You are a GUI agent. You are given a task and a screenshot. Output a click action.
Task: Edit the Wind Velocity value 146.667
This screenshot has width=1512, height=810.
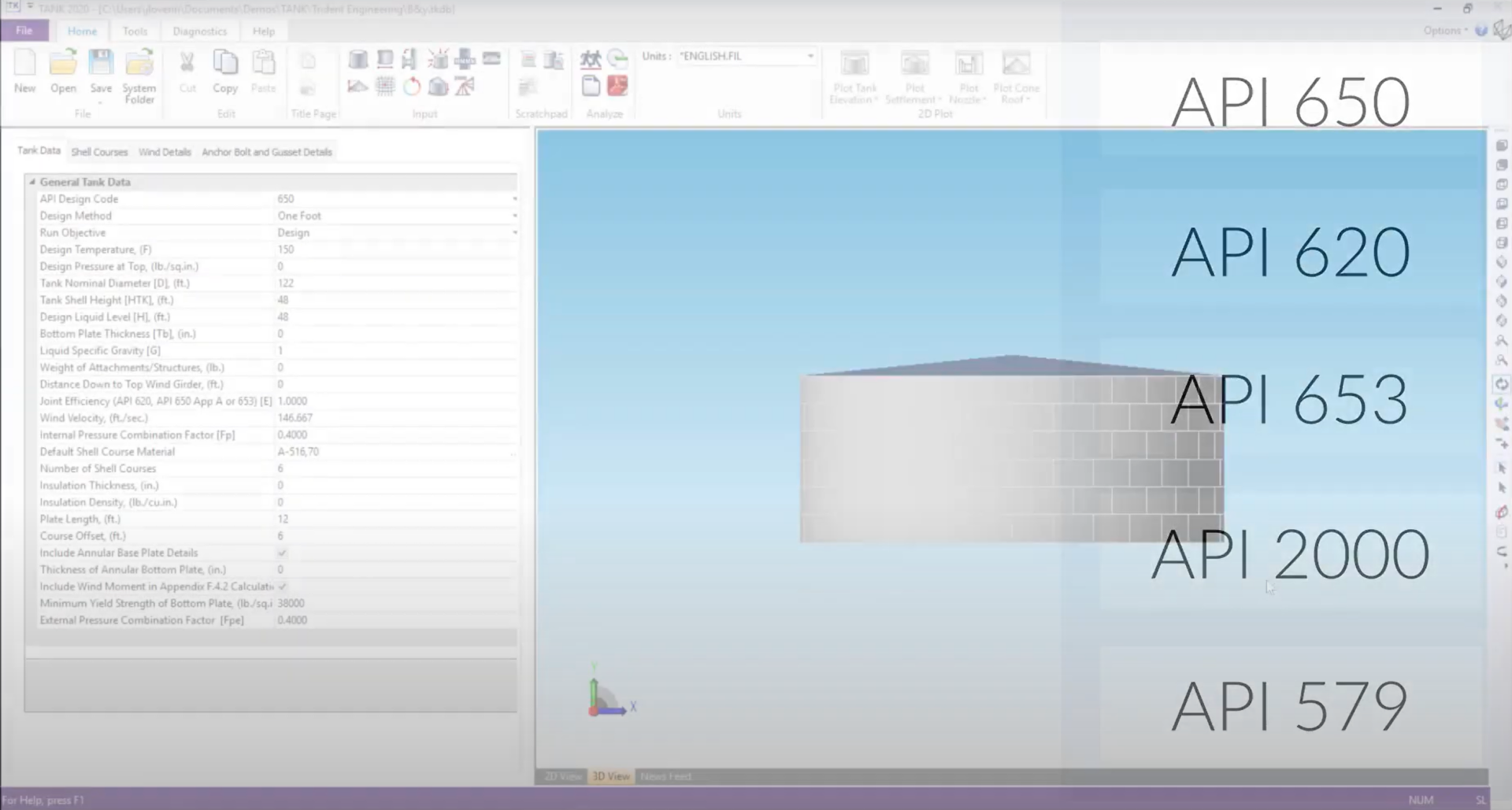tap(395, 418)
